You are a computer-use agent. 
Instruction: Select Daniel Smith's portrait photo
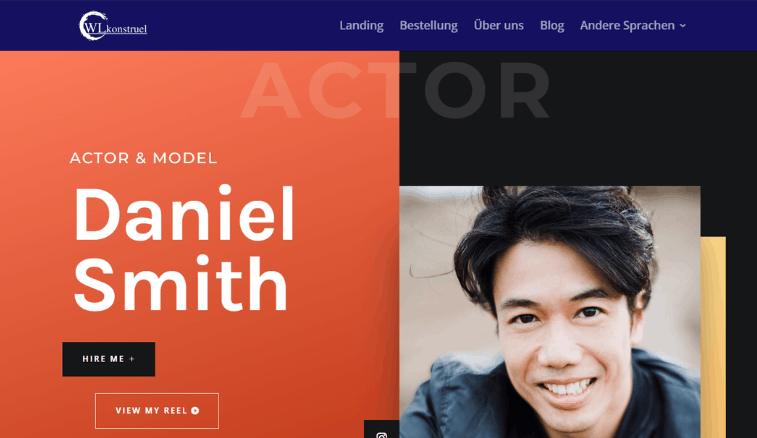coord(549,312)
